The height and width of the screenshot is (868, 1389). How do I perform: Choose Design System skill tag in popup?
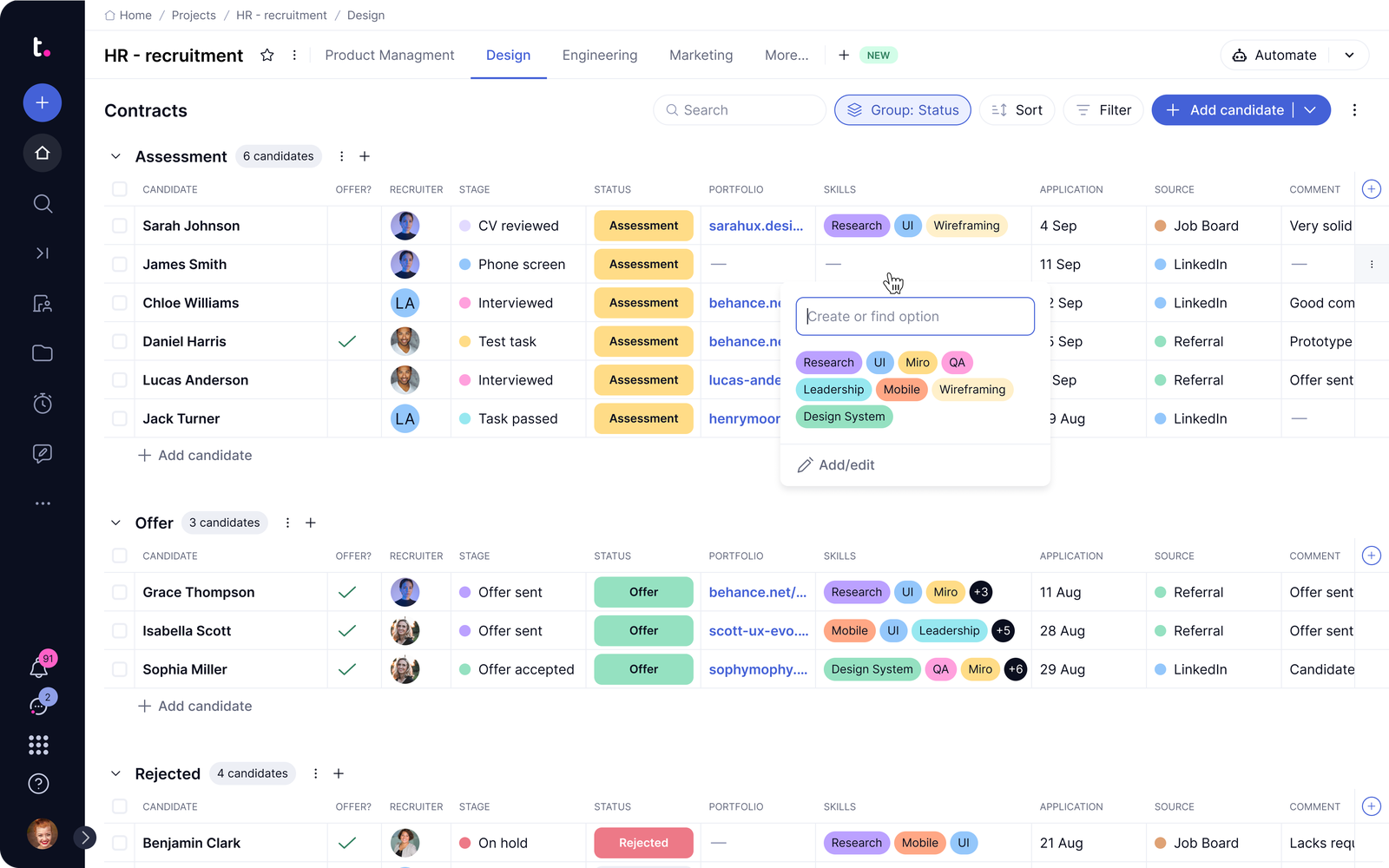point(845,417)
